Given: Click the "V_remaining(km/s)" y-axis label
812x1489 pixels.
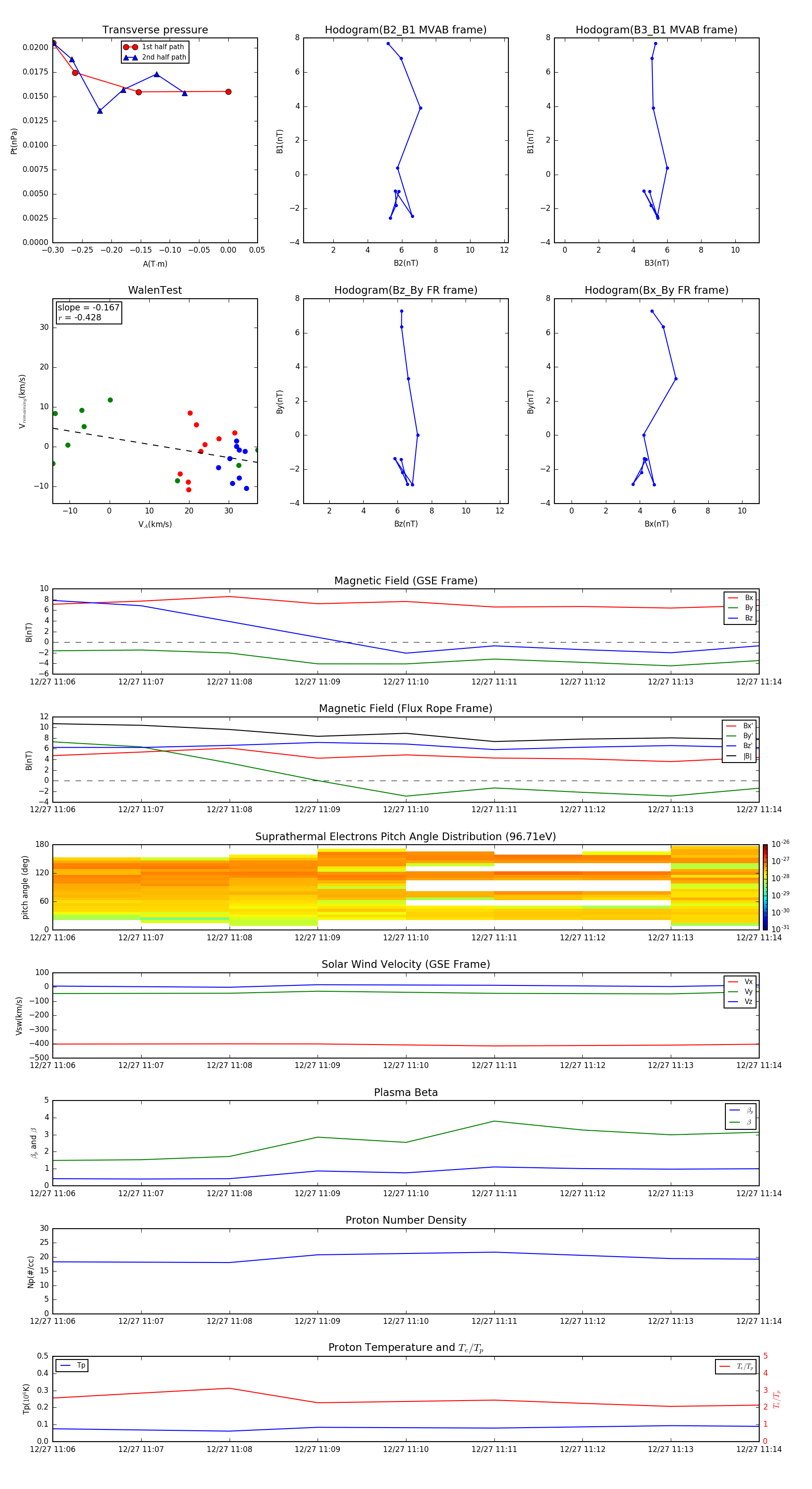Looking at the screenshot, I should pyautogui.click(x=23, y=401).
